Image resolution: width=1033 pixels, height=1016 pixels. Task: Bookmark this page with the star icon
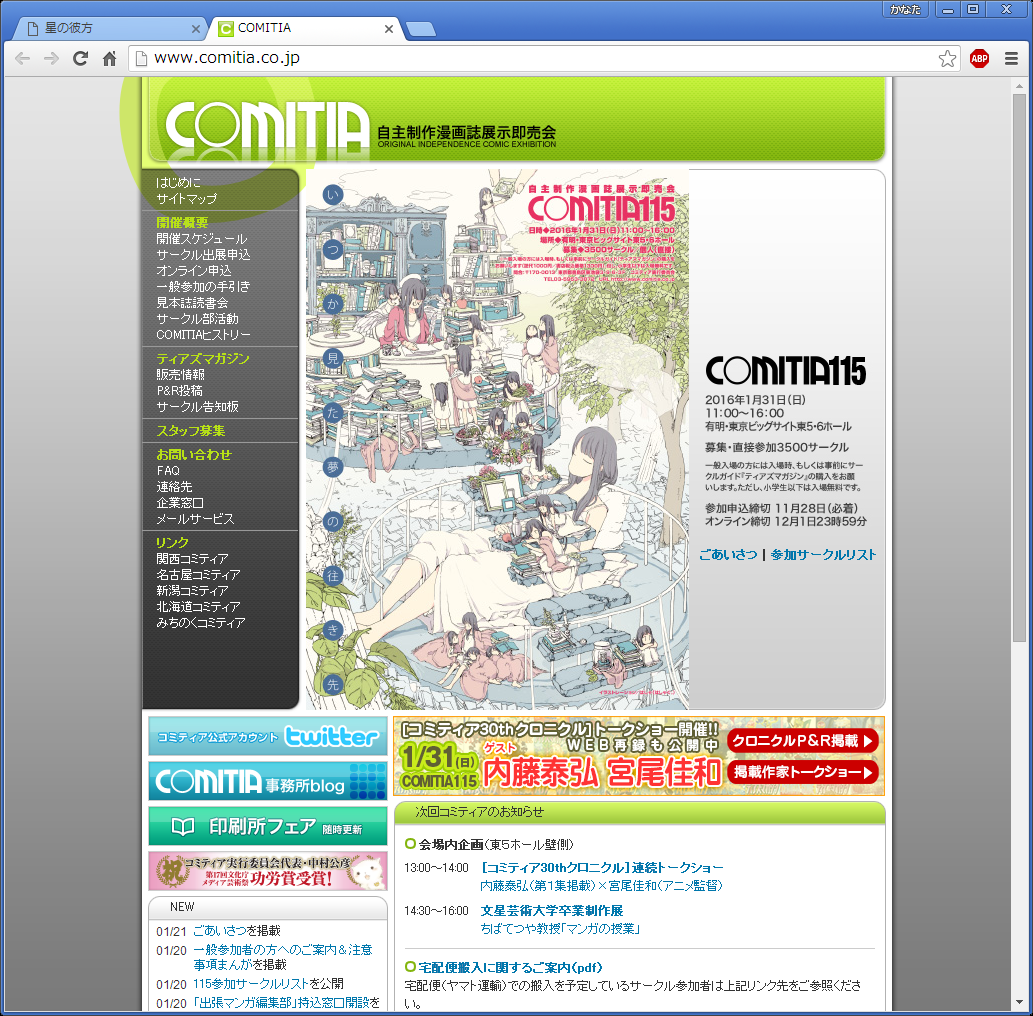point(947,59)
